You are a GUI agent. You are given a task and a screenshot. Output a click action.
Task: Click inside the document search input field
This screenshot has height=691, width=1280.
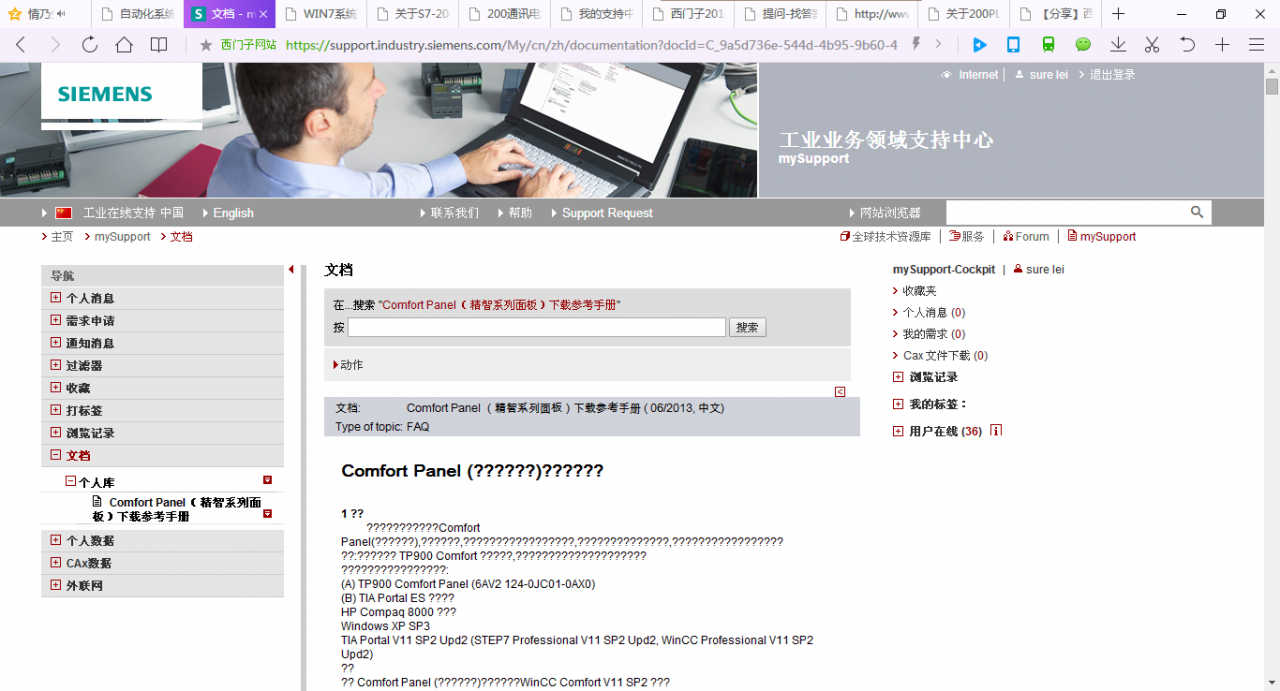click(536, 326)
